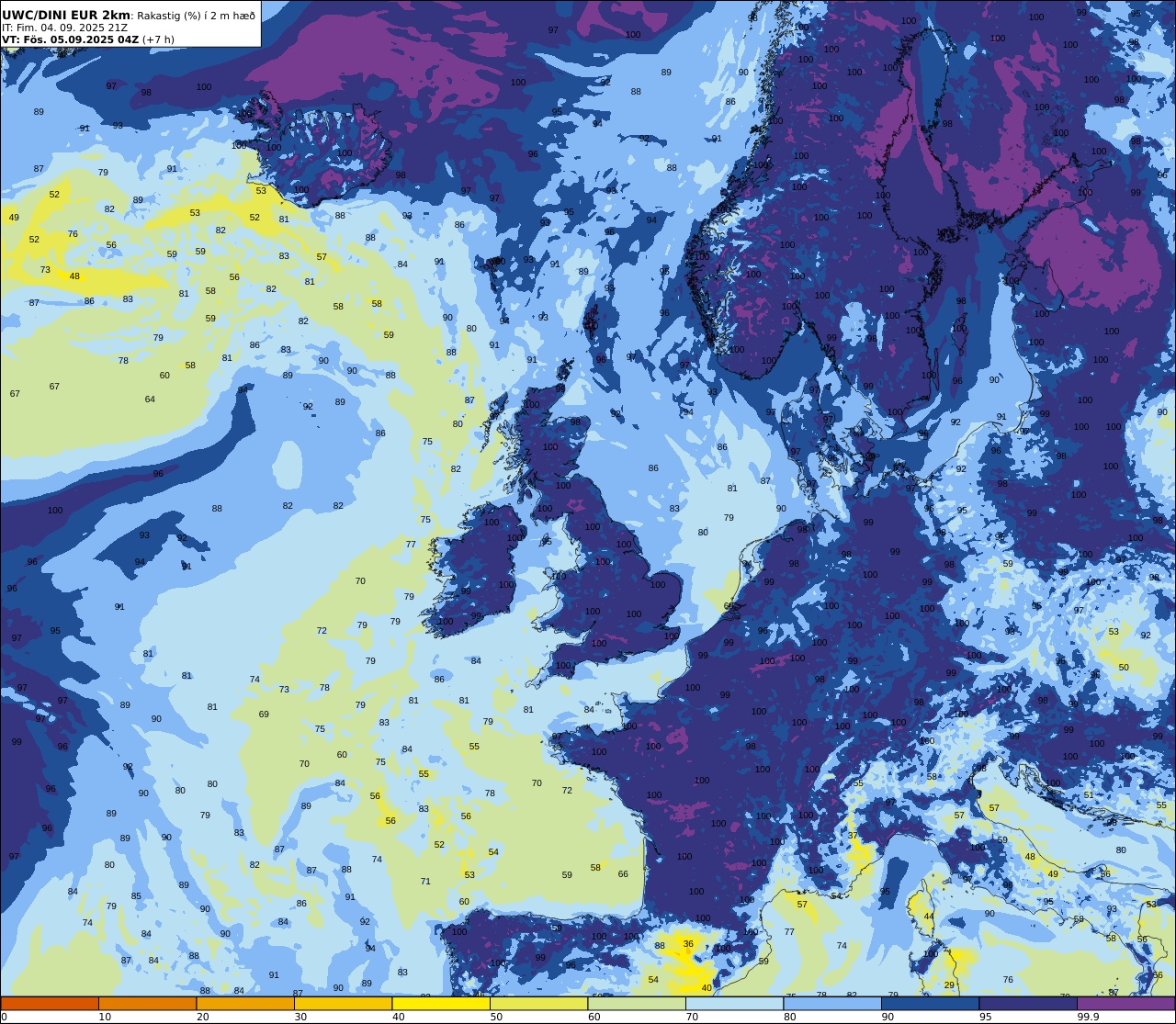1176x1024 pixels.
Task: Select the 90–95 blue legend swatch
Action: pyautogui.click(x=930, y=1003)
